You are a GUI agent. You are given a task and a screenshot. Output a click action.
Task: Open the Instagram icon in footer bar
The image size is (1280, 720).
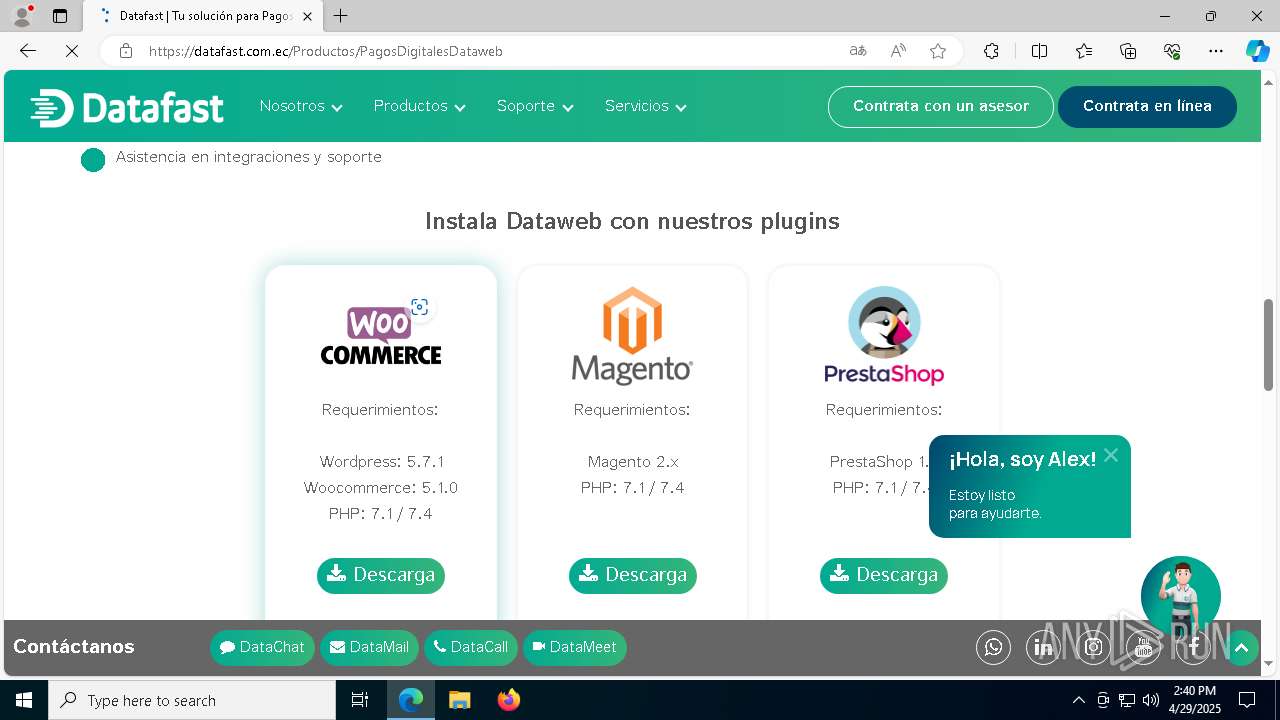1094,648
